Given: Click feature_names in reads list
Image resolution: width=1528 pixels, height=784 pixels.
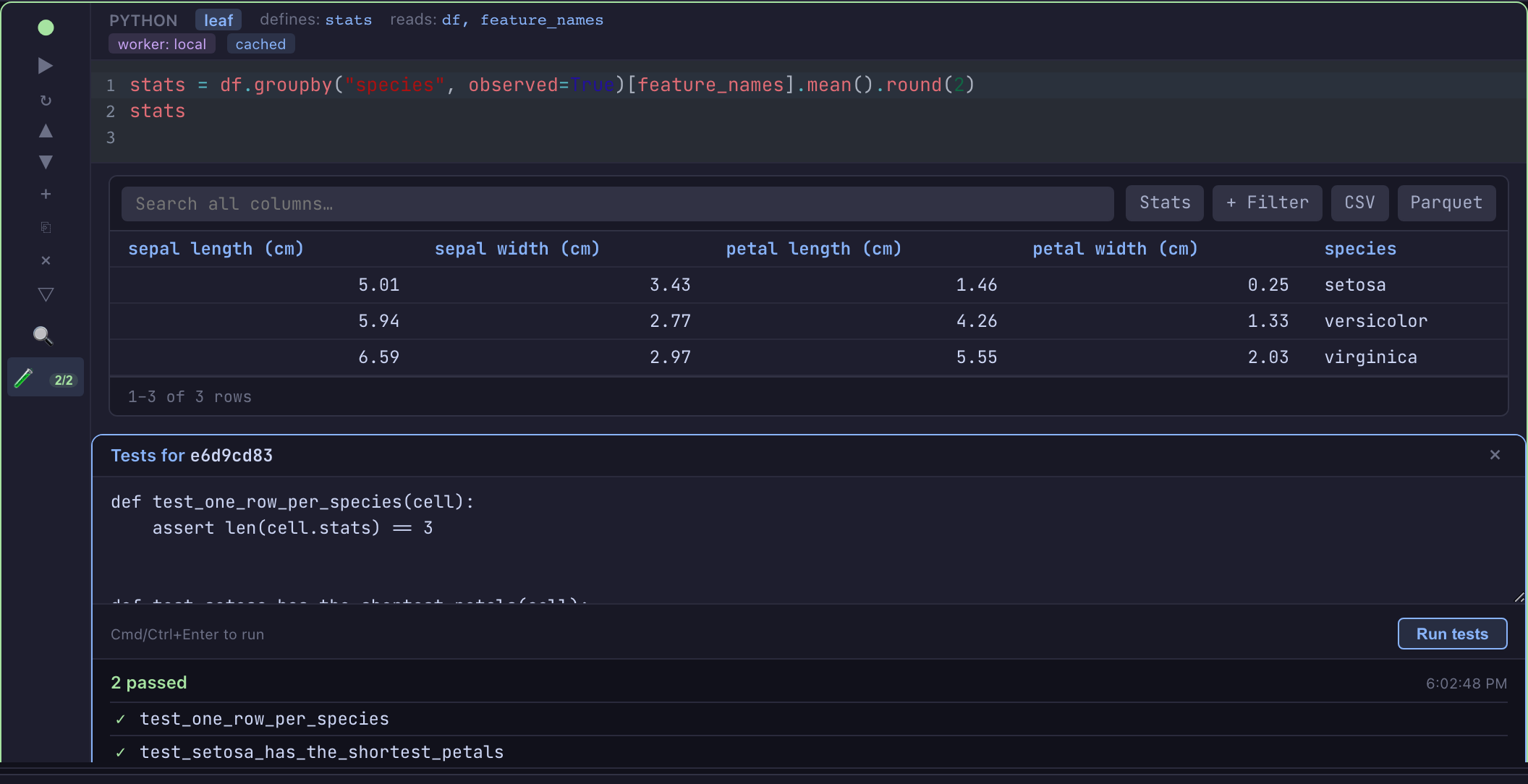Looking at the screenshot, I should tap(542, 20).
